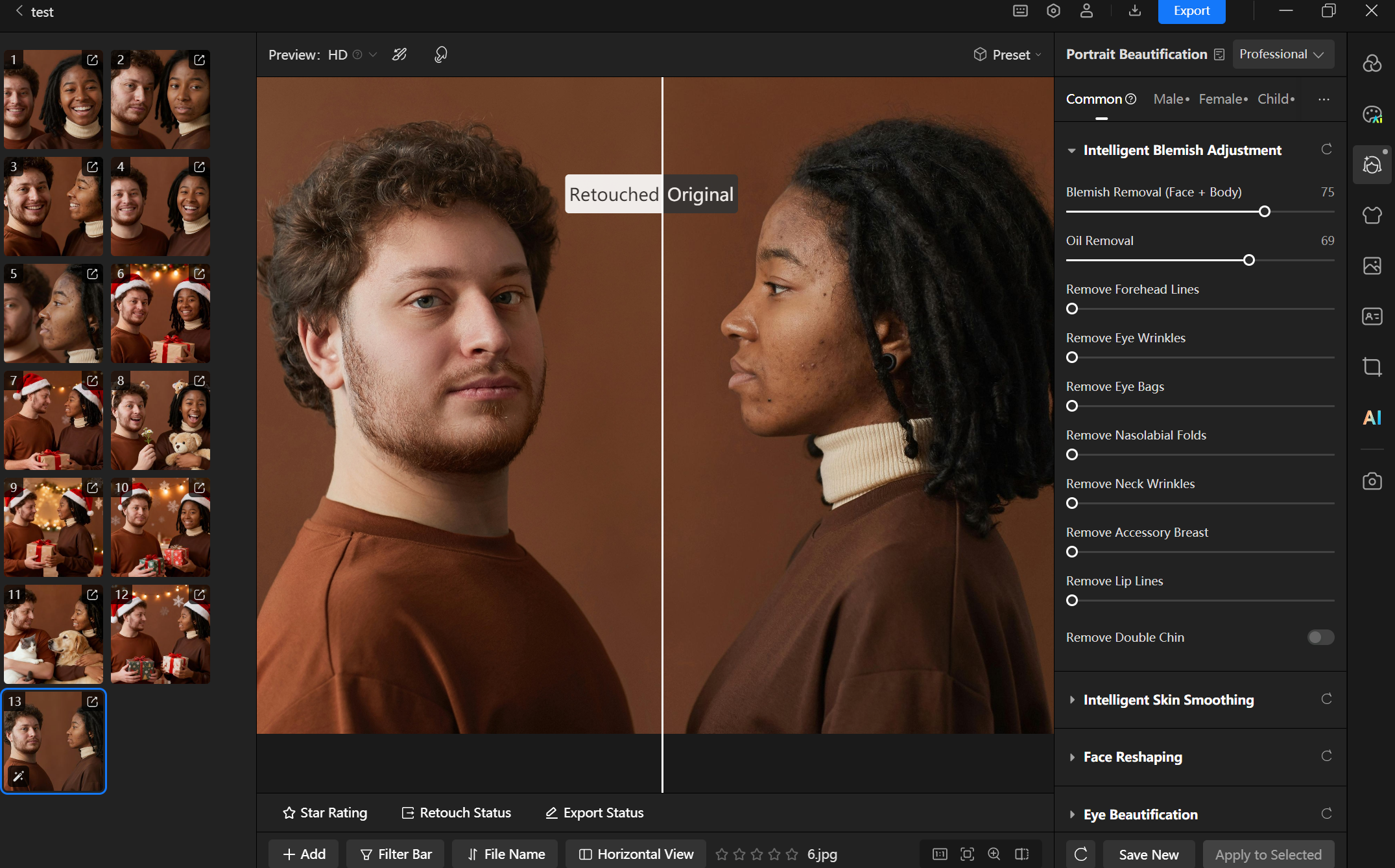The width and height of the screenshot is (1395, 868).
Task: Switch to the Female tab
Action: [x=1222, y=99]
